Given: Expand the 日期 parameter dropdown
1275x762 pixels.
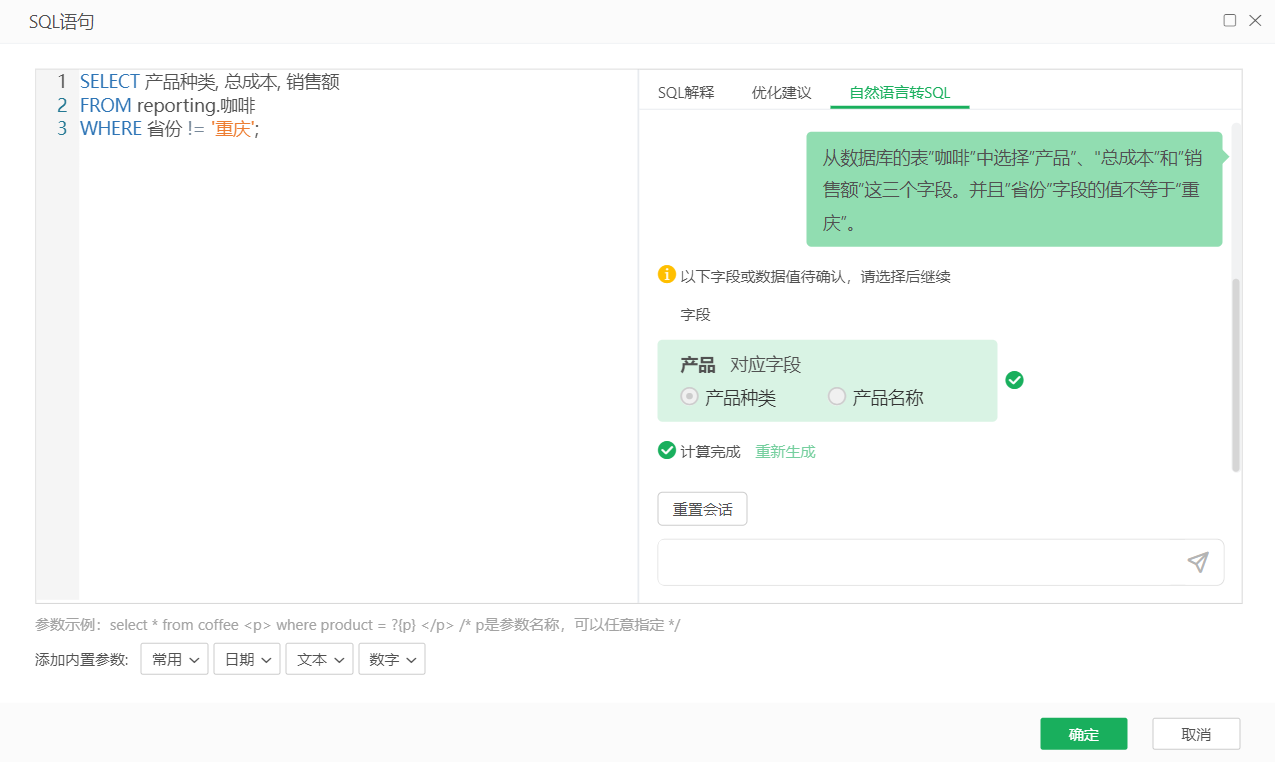Looking at the screenshot, I should 246,659.
